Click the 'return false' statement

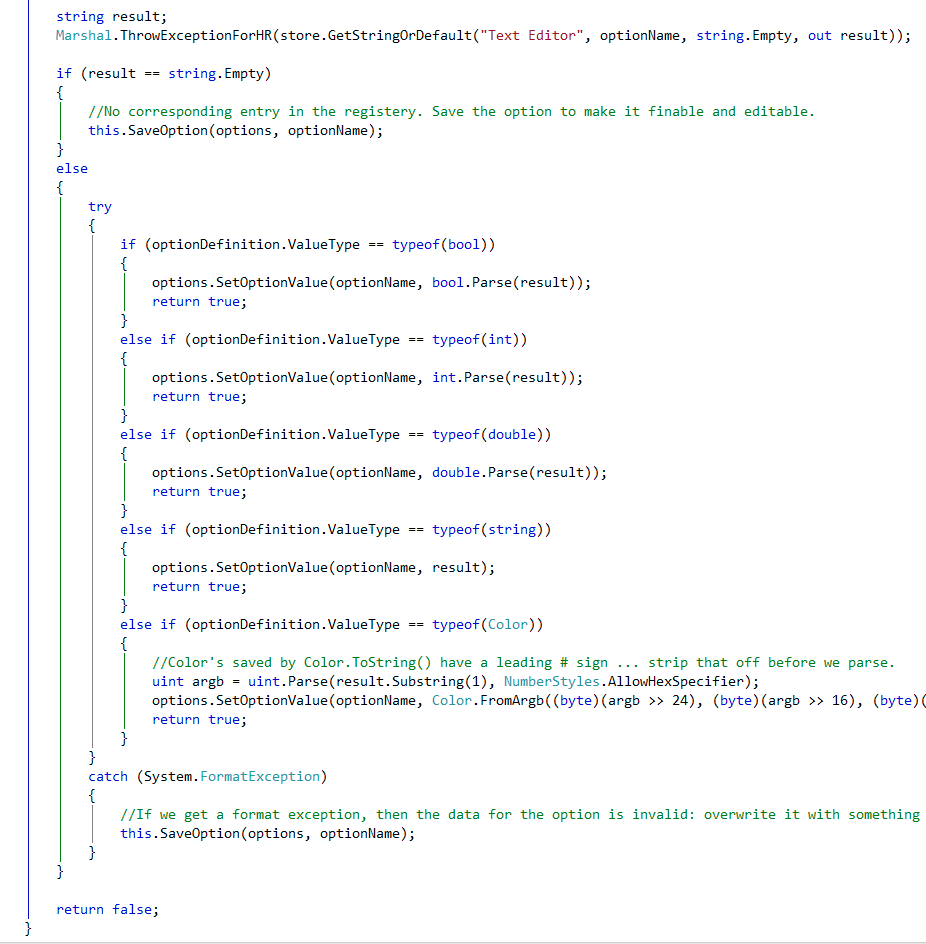tap(107, 908)
